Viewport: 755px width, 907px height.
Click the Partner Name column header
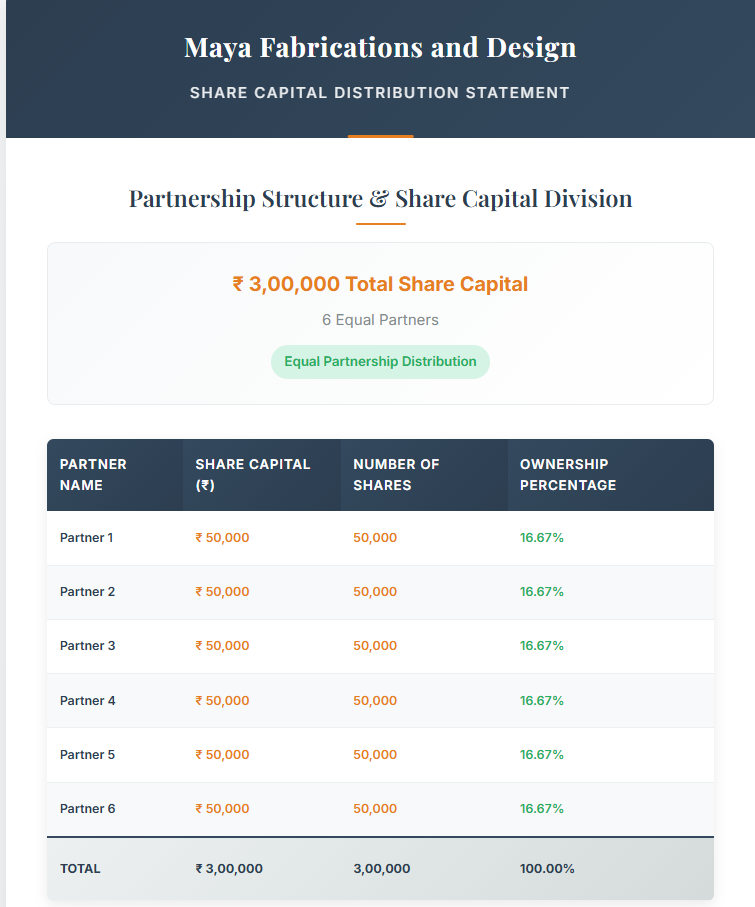(x=93, y=475)
